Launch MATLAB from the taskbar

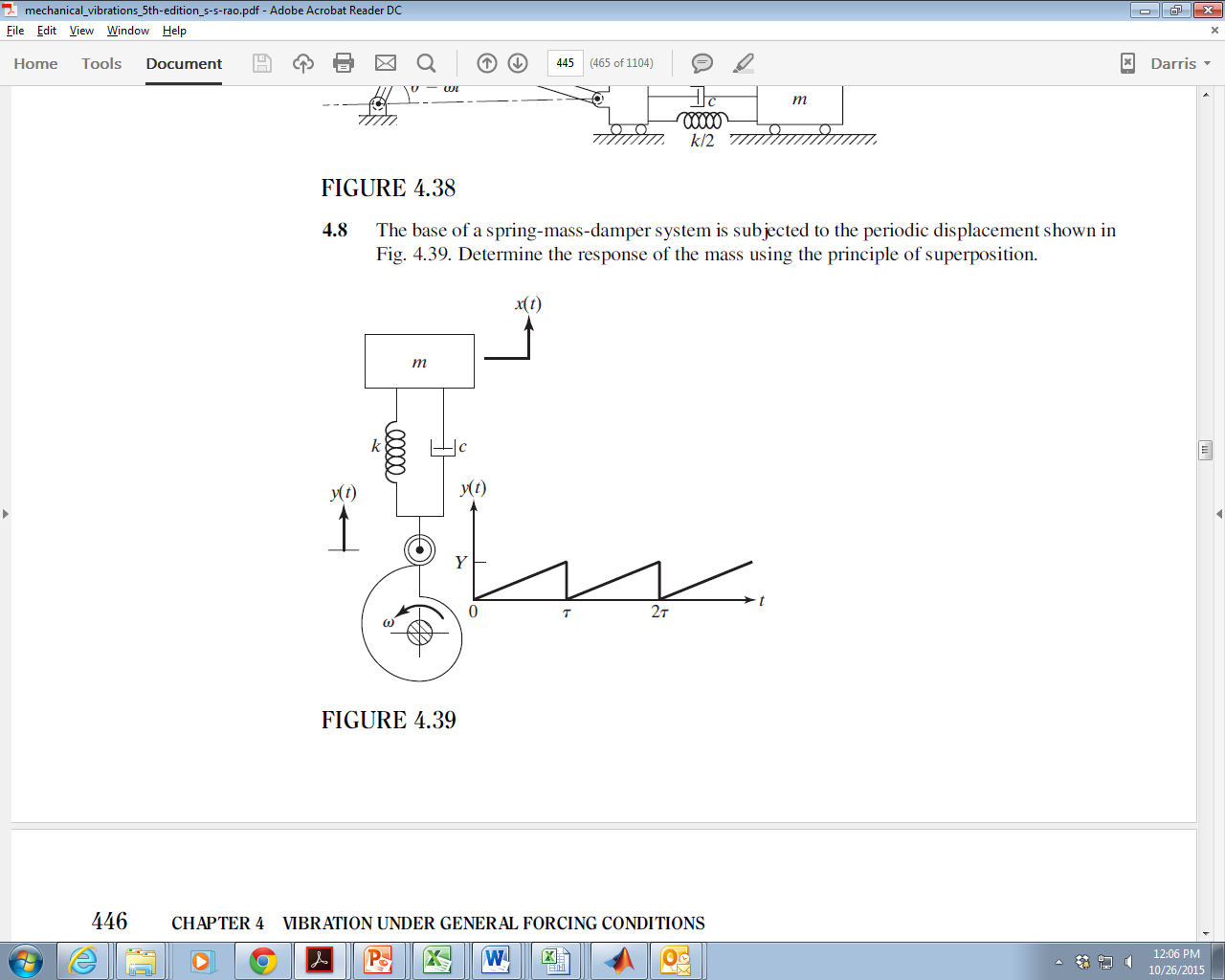coord(617,960)
